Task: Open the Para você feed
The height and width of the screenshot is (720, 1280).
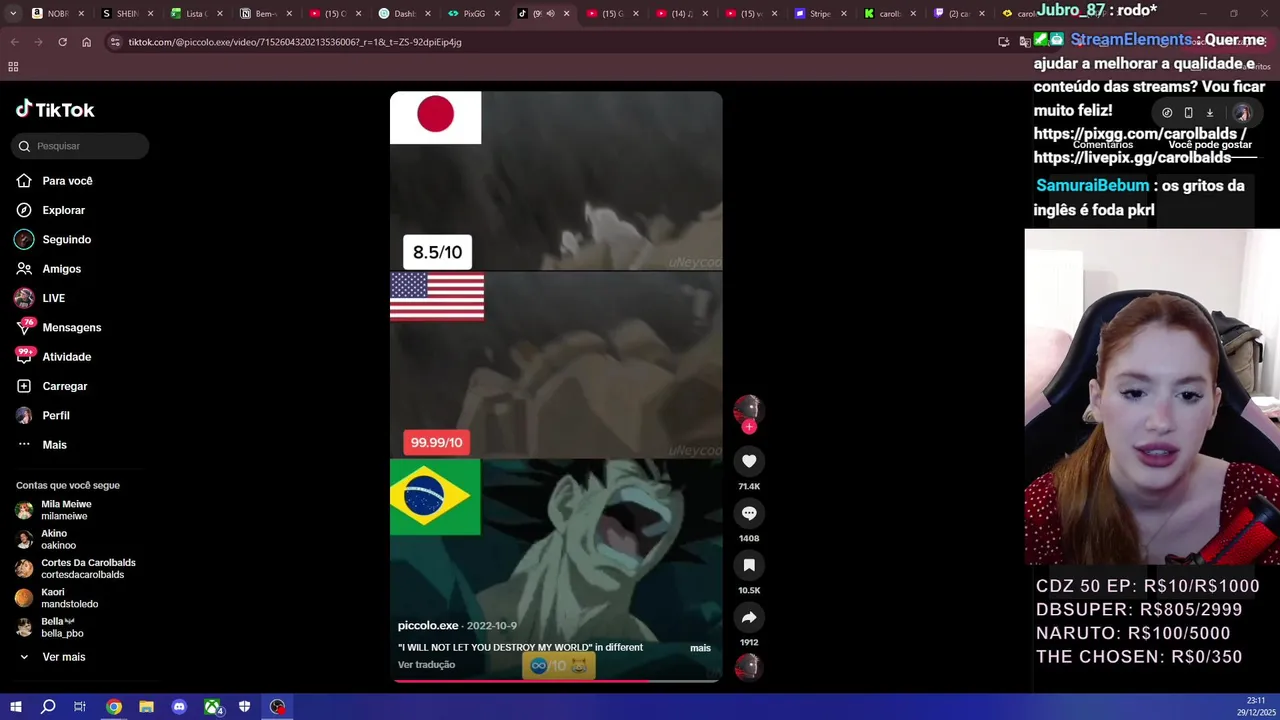Action: (54, 181)
